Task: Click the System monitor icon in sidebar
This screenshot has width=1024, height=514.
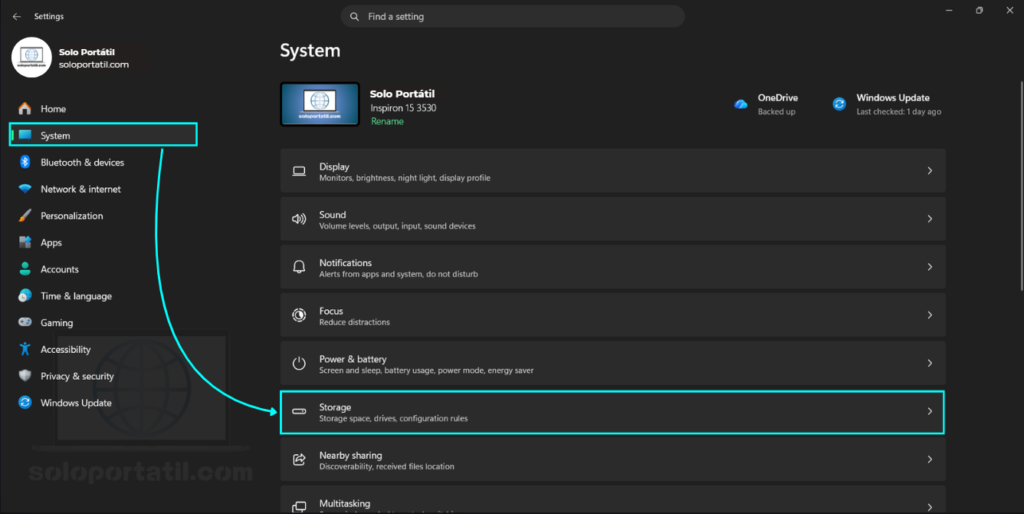Action: [25, 135]
